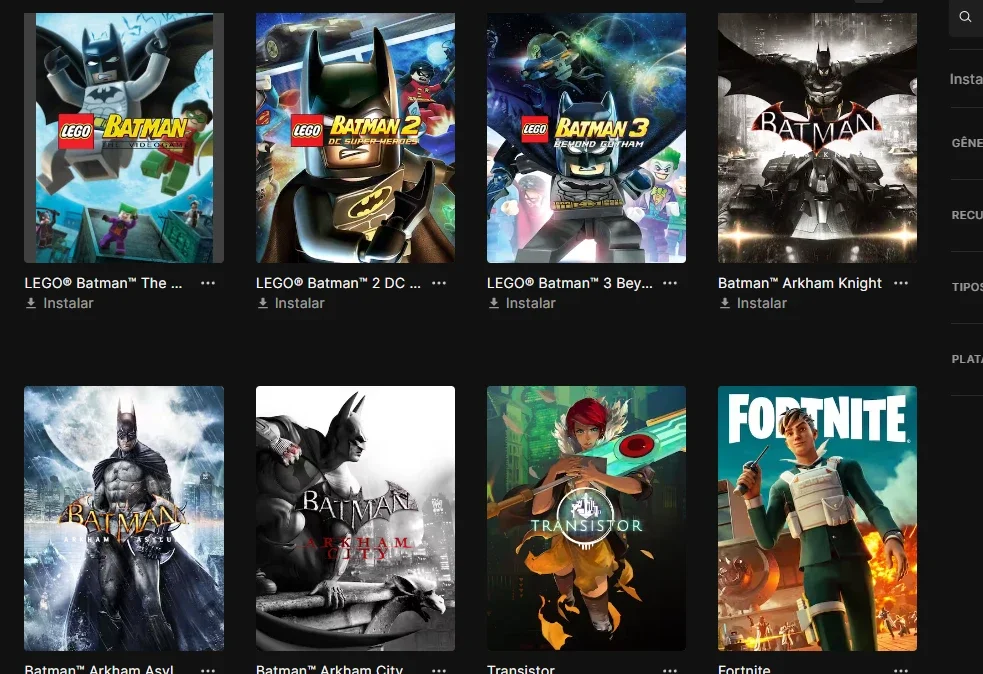
Task: Select the LEGO Batman 3 Bey... title
Action: (570, 283)
